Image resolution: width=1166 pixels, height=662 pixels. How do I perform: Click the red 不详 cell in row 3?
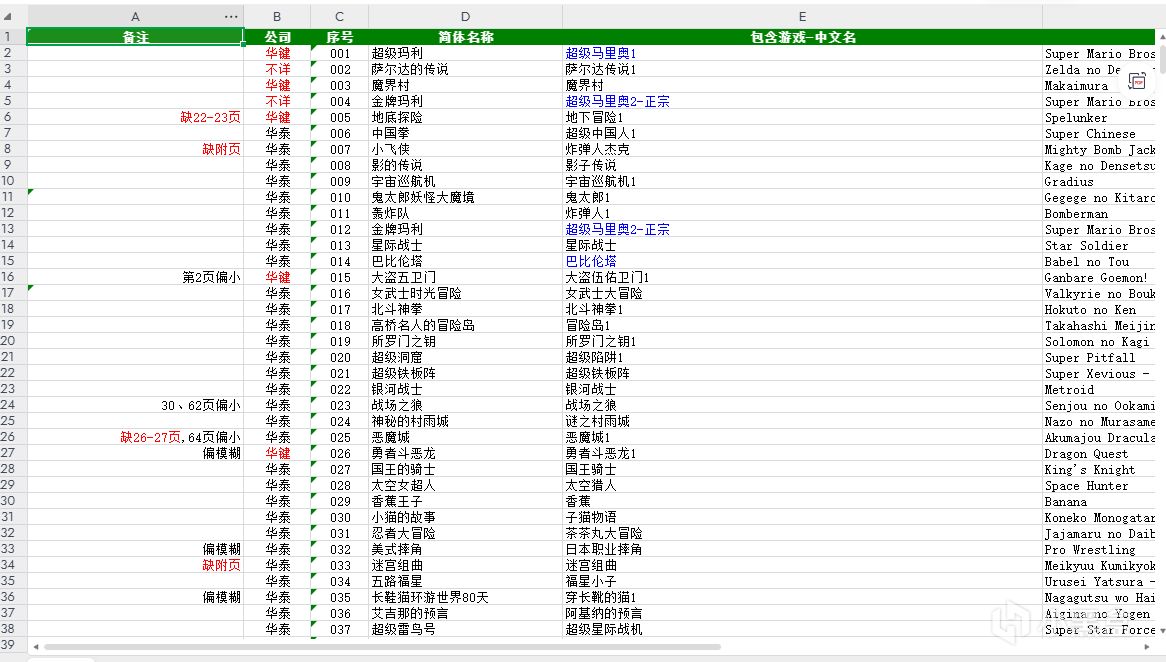coord(278,69)
